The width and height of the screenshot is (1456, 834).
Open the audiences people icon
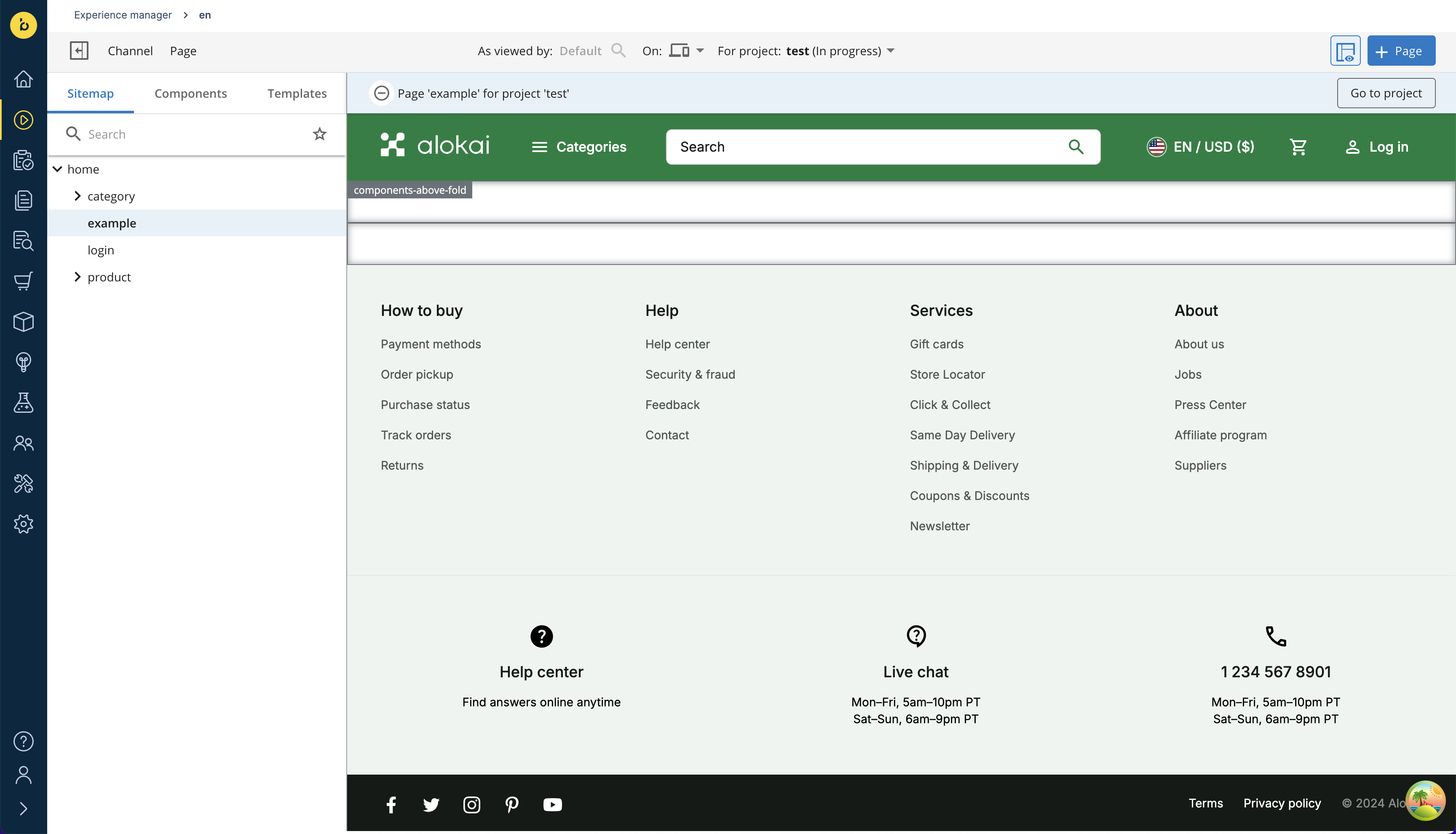tap(24, 444)
